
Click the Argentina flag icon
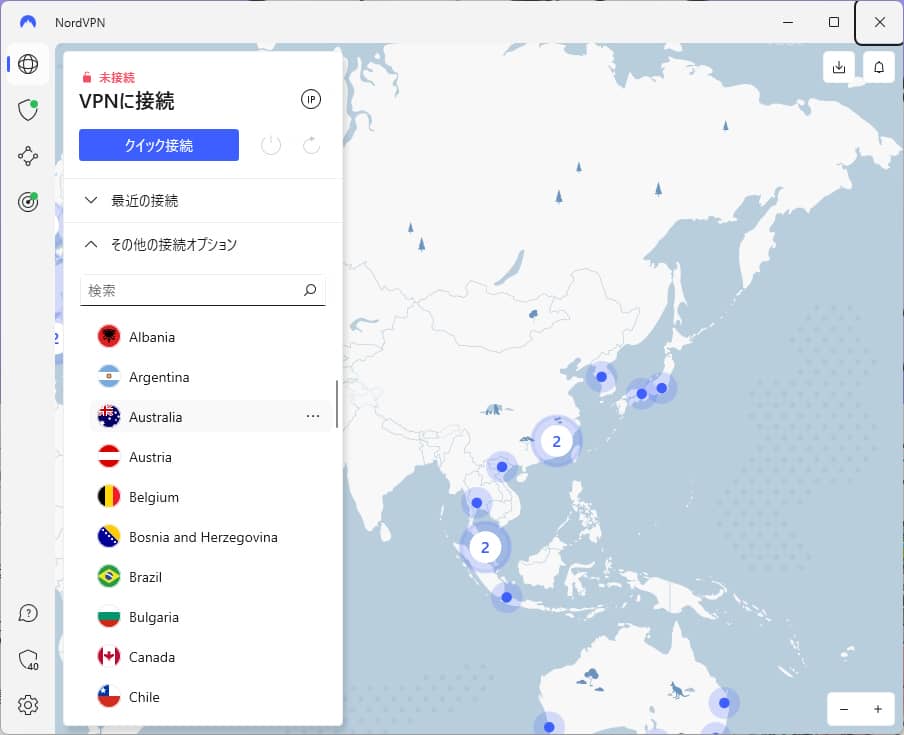point(108,376)
